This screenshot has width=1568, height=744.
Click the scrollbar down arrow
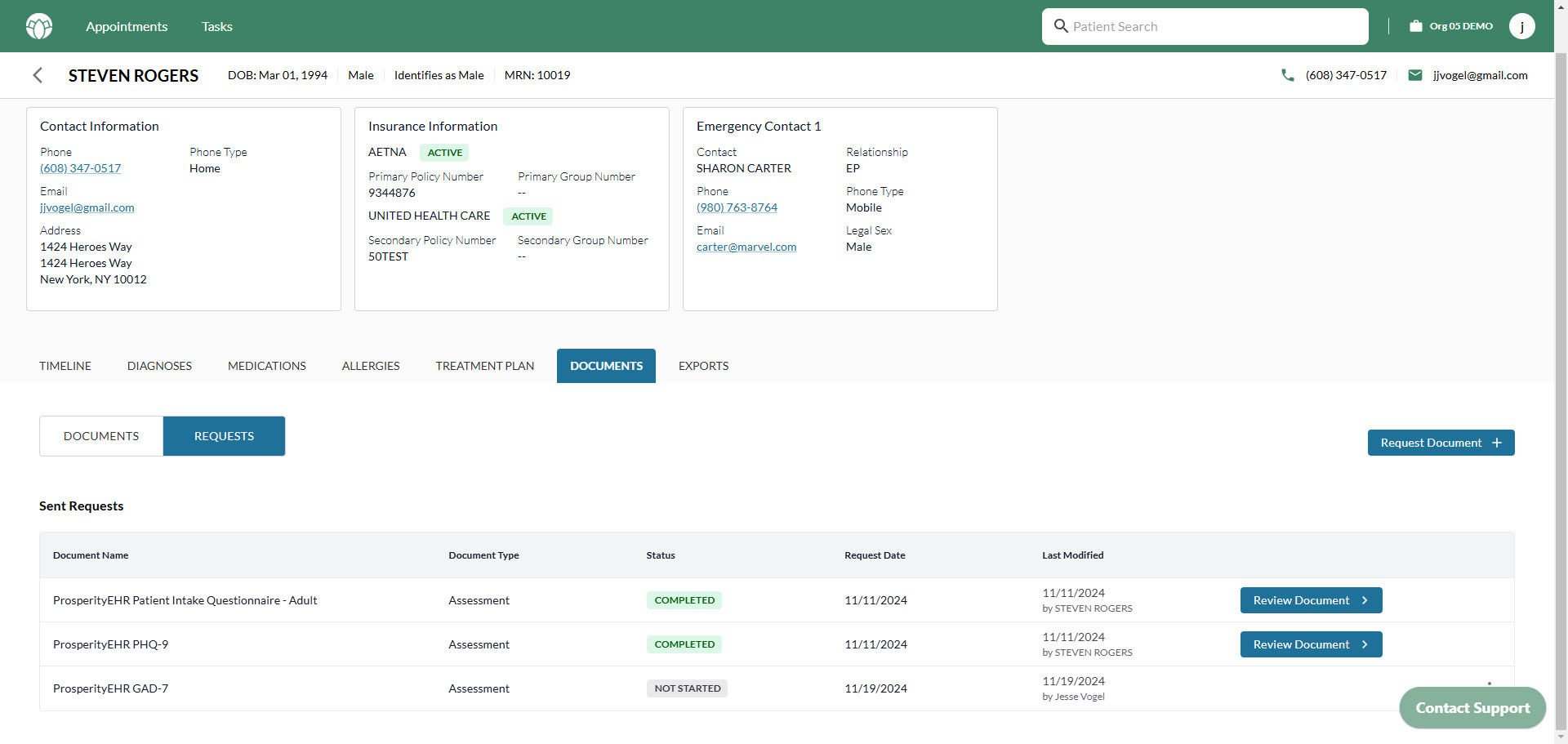point(1561,737)
